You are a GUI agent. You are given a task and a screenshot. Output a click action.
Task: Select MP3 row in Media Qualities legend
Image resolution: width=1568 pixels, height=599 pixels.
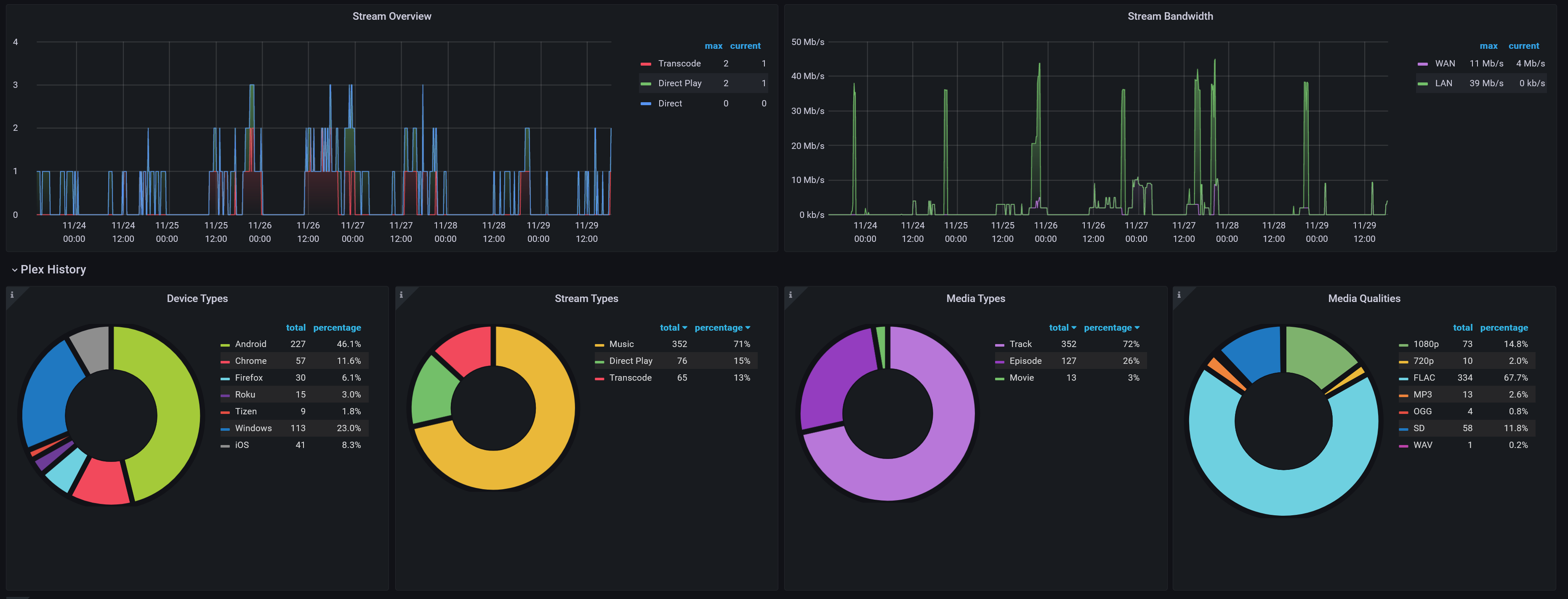(x=1467, y=395)
